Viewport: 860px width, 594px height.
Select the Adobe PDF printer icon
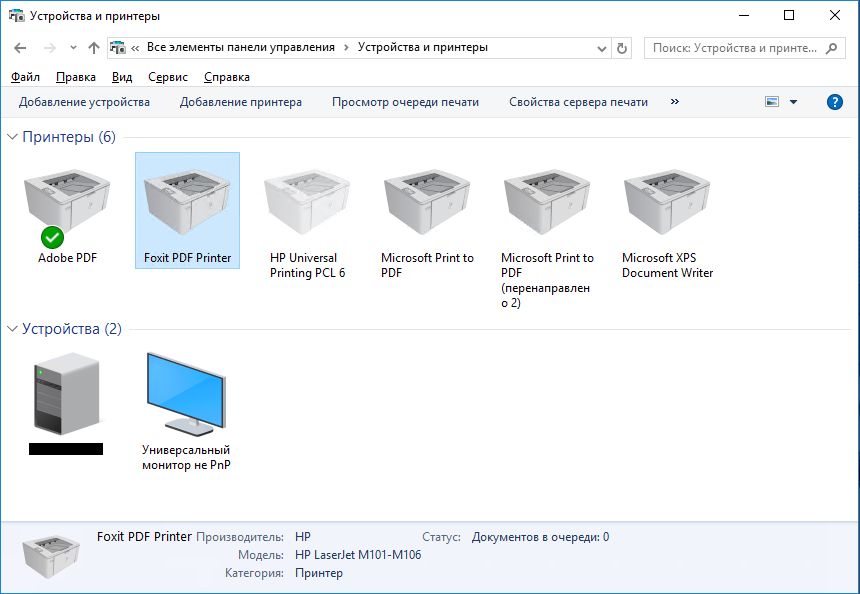click(67, 203)
